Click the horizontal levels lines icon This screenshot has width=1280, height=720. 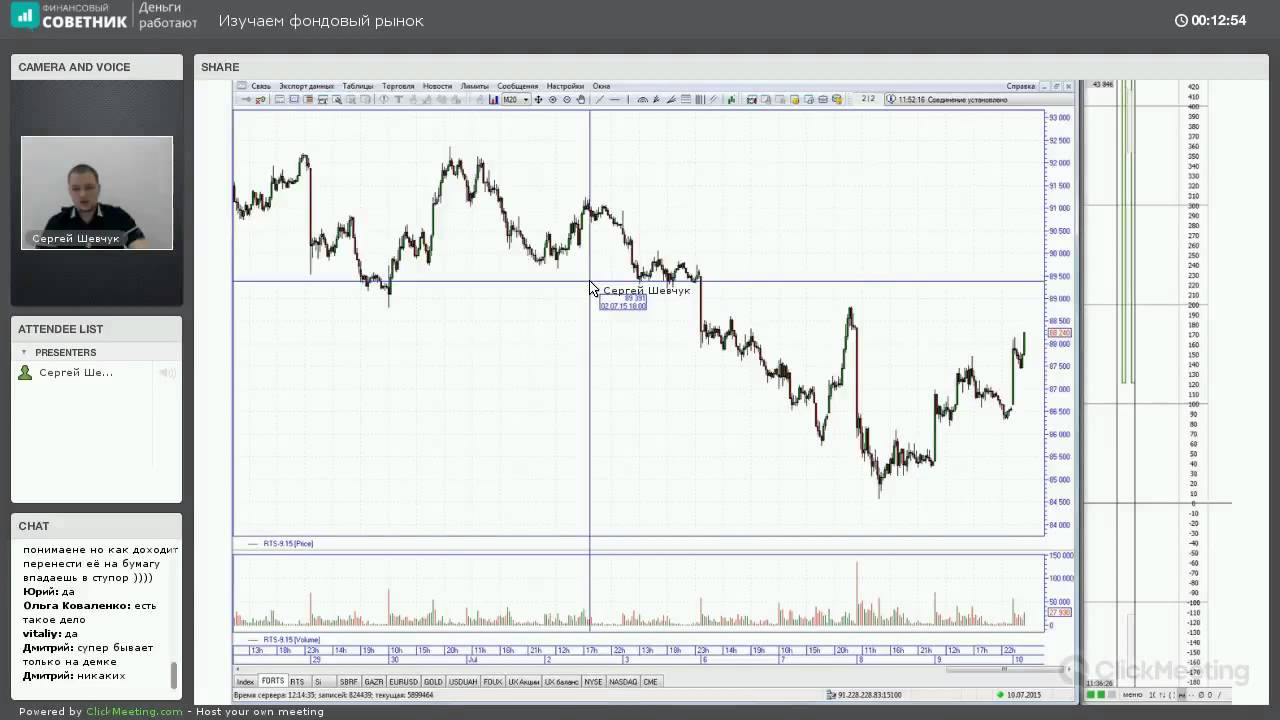[x=686, y=99]
